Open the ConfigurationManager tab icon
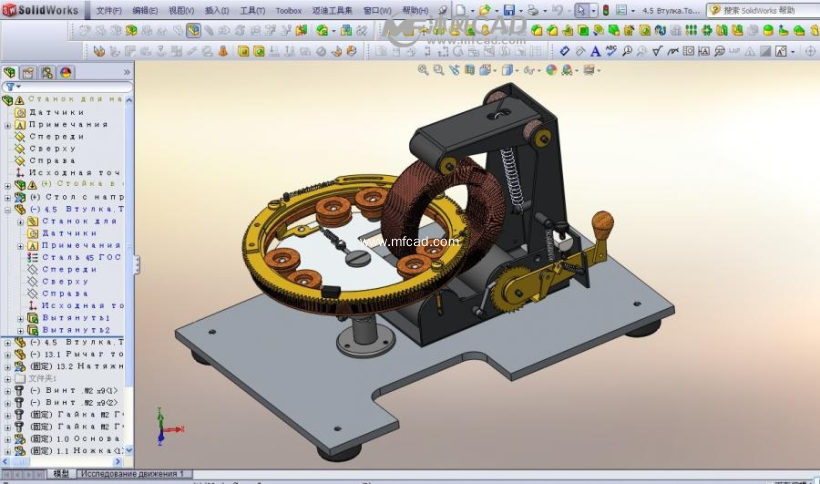 (x=47, y=73)
